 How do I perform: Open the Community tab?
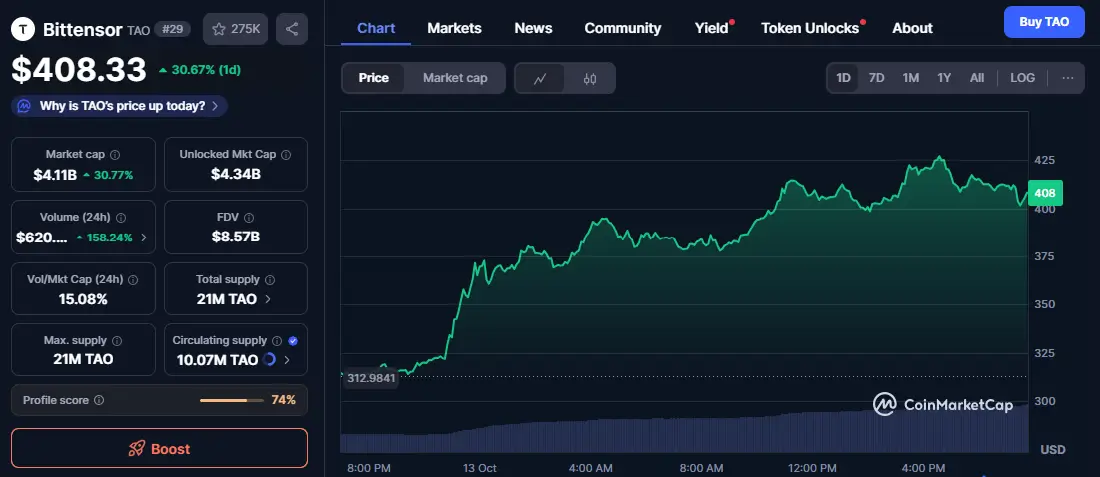coord(623,28)
